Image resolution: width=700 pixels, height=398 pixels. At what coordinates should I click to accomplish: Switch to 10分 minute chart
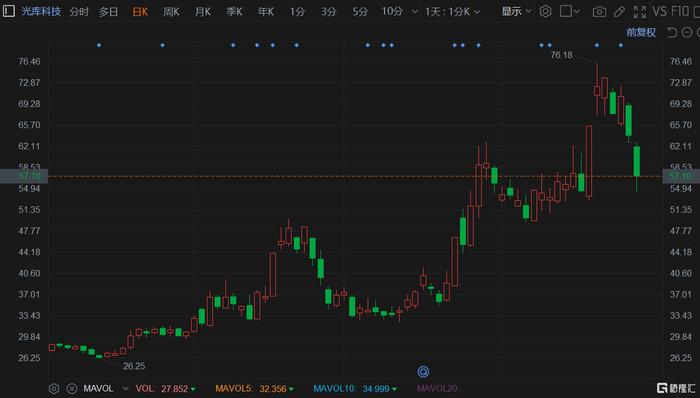tap(392, 12)
